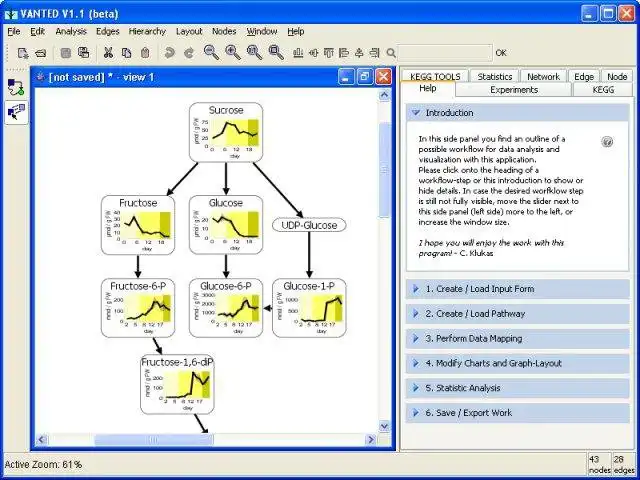Switch to the KEGG TOOLS tab
Image resolution: width=640 pixels, height=480 pixels.
pos(435,76)
